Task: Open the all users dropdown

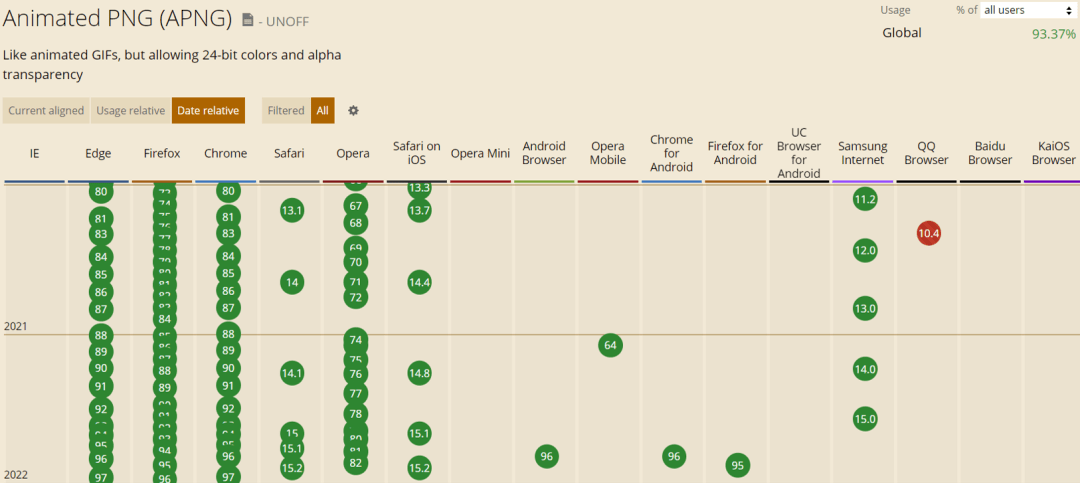Action: [x=1027, y=10]
